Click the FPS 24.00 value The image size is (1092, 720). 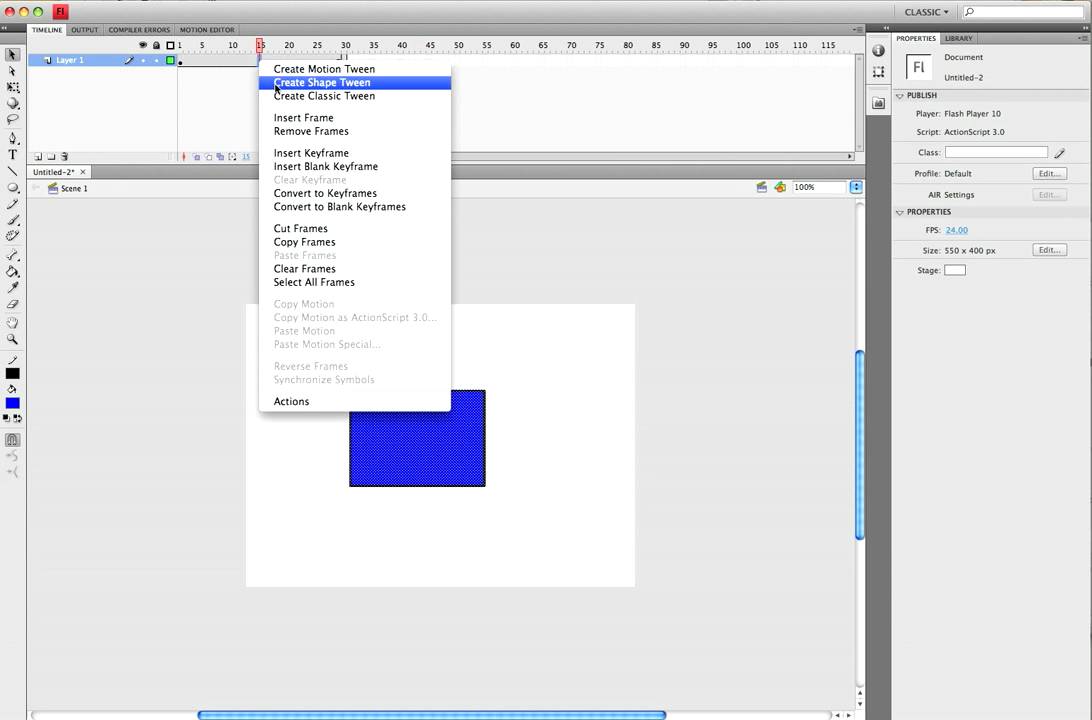point(956,230)
